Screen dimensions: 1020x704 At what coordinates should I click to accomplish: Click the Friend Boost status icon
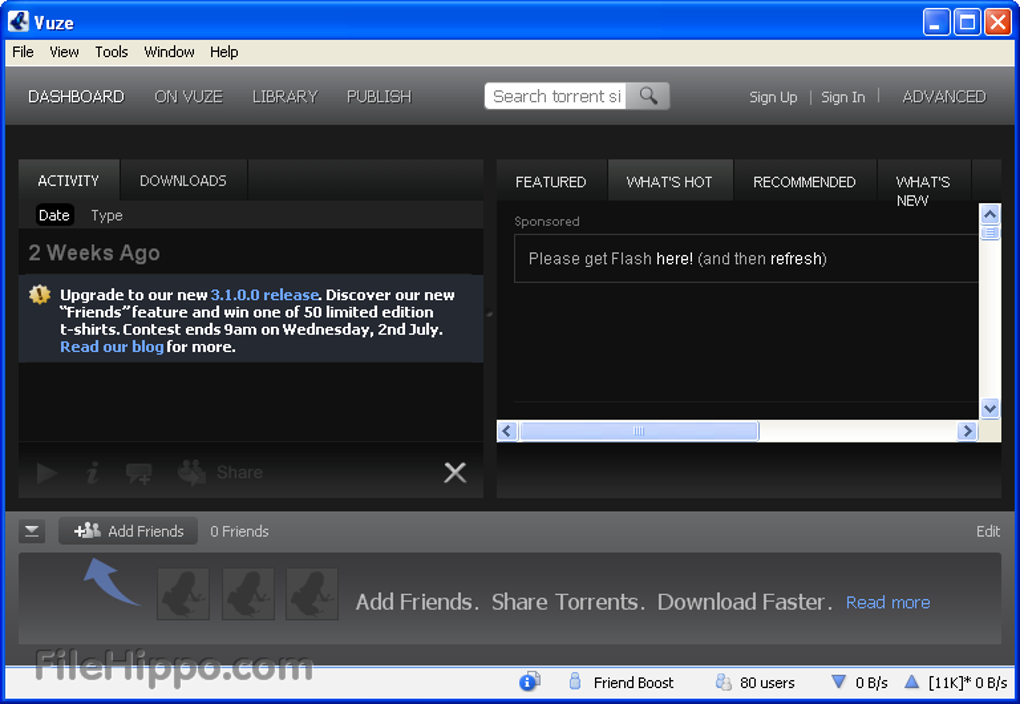[575, 681]
